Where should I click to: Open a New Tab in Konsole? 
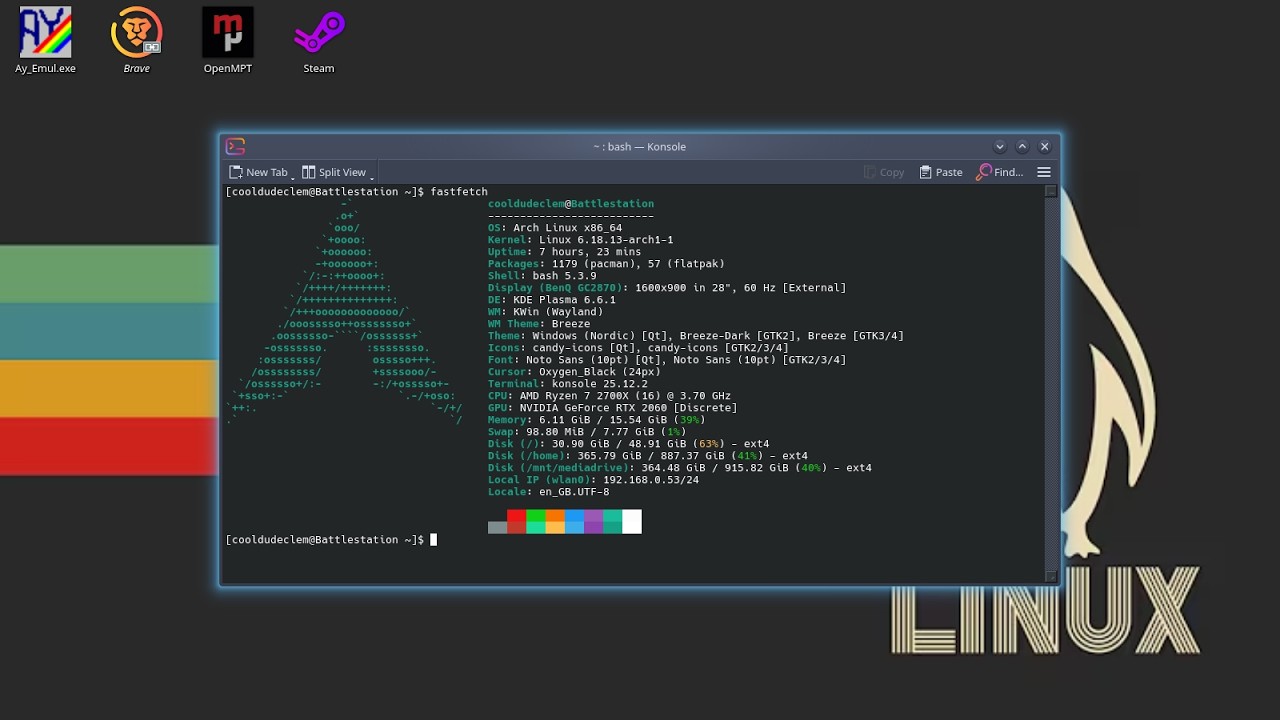click(x=259, y=172)
